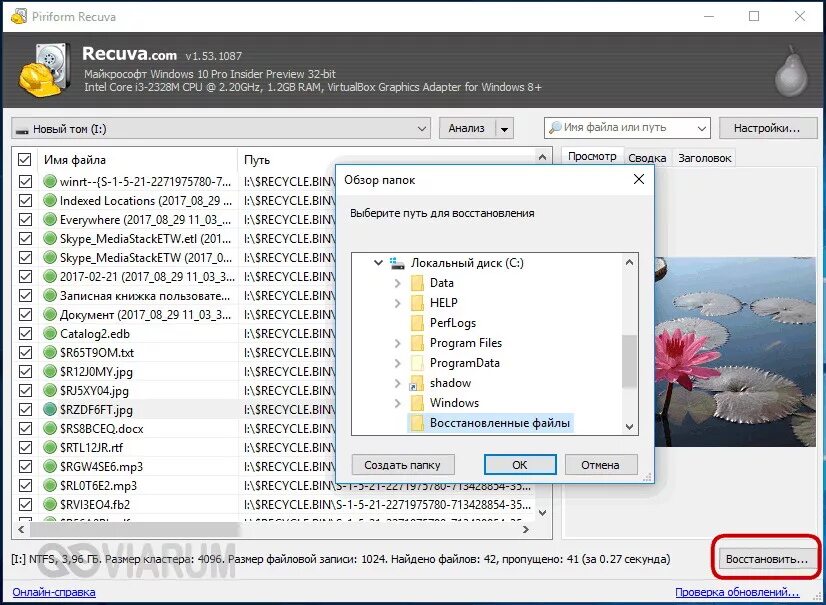Click the green status dot of Catalog2.edb
826x605 pixels.
[x=50, y=334]
